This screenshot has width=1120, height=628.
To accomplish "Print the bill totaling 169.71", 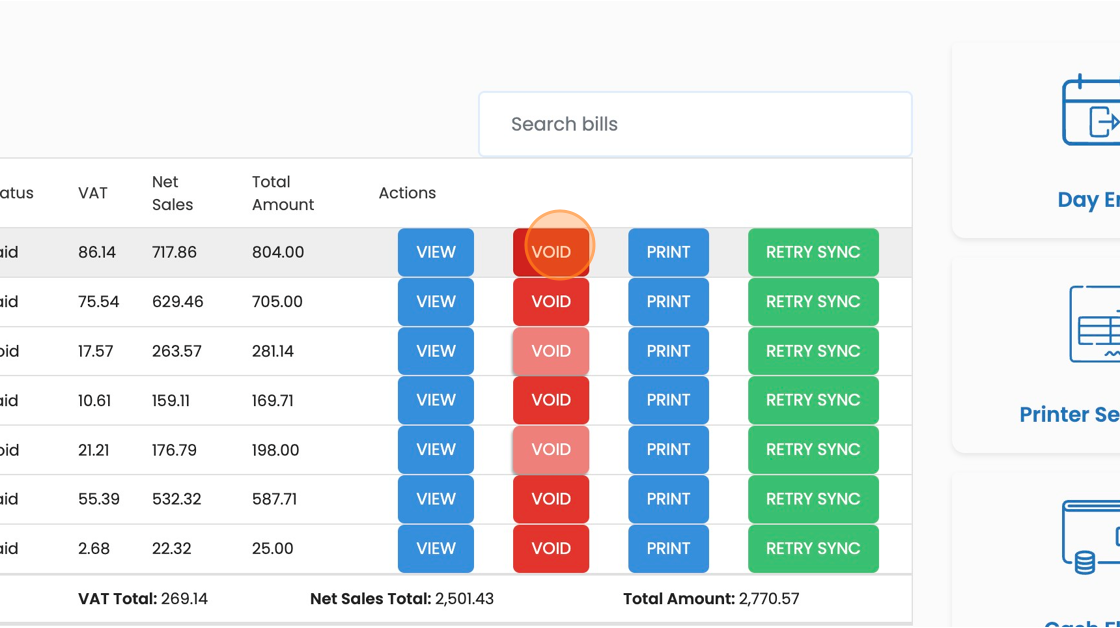I will click(x=669, y=400).
